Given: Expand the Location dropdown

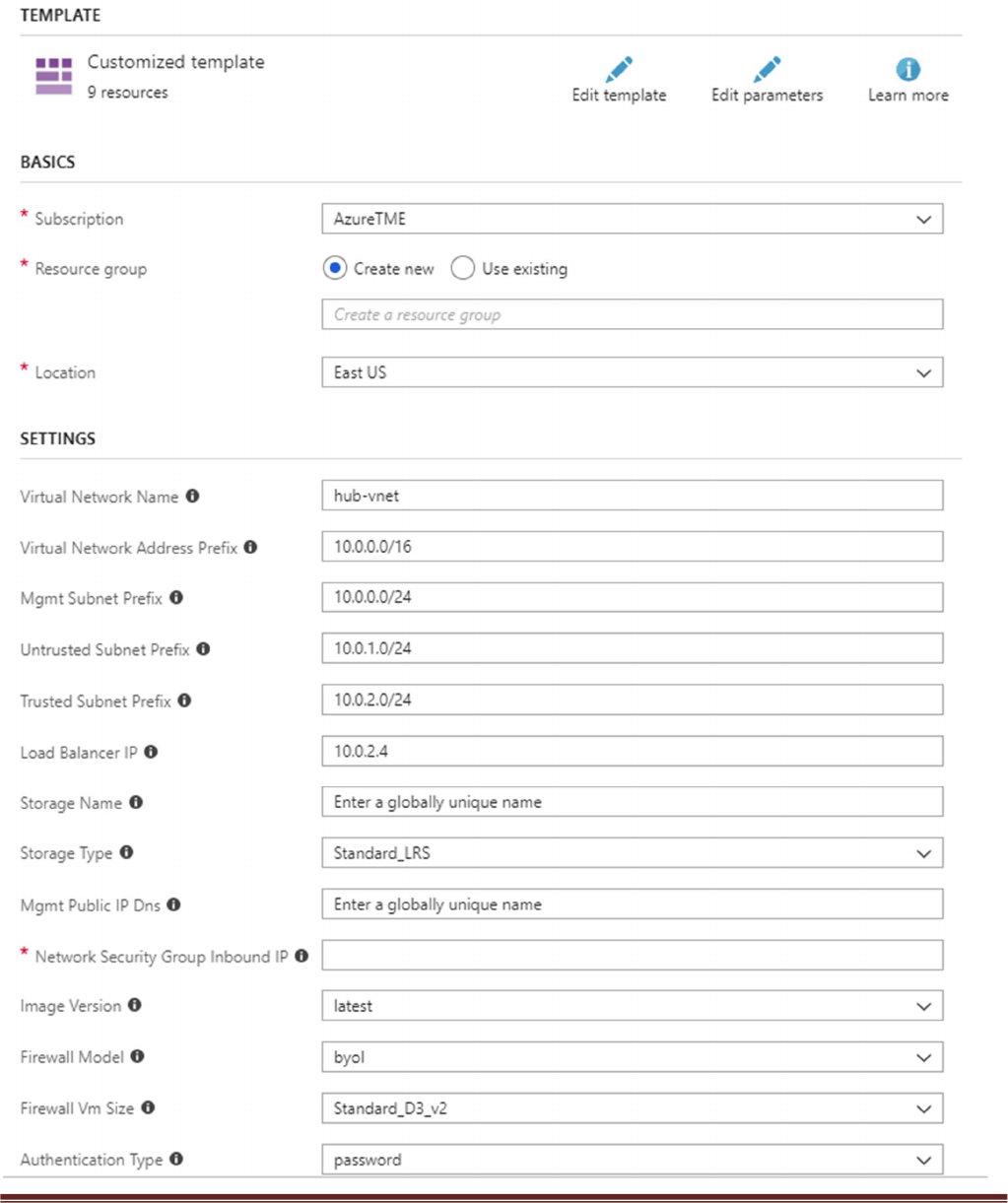Looking at the screenshot, I should click(632, 372).
